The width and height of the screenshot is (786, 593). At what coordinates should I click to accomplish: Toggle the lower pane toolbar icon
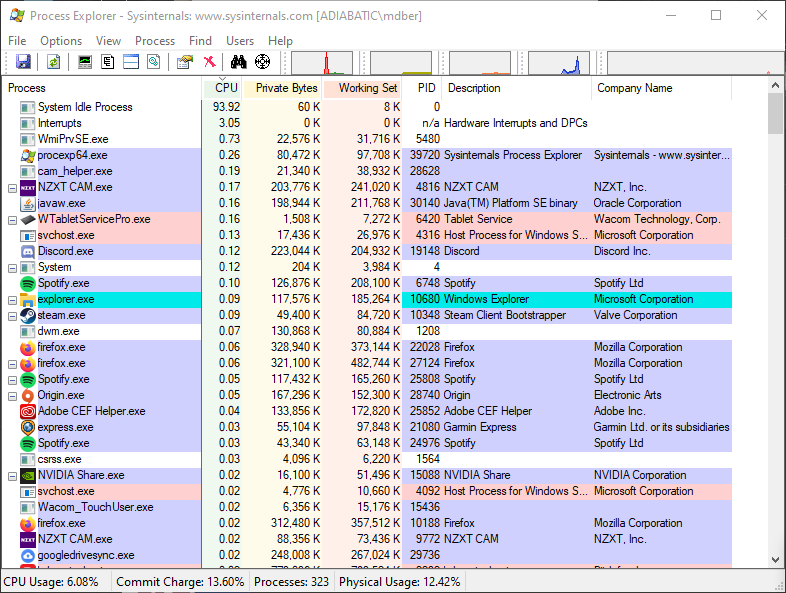[131, 62]
